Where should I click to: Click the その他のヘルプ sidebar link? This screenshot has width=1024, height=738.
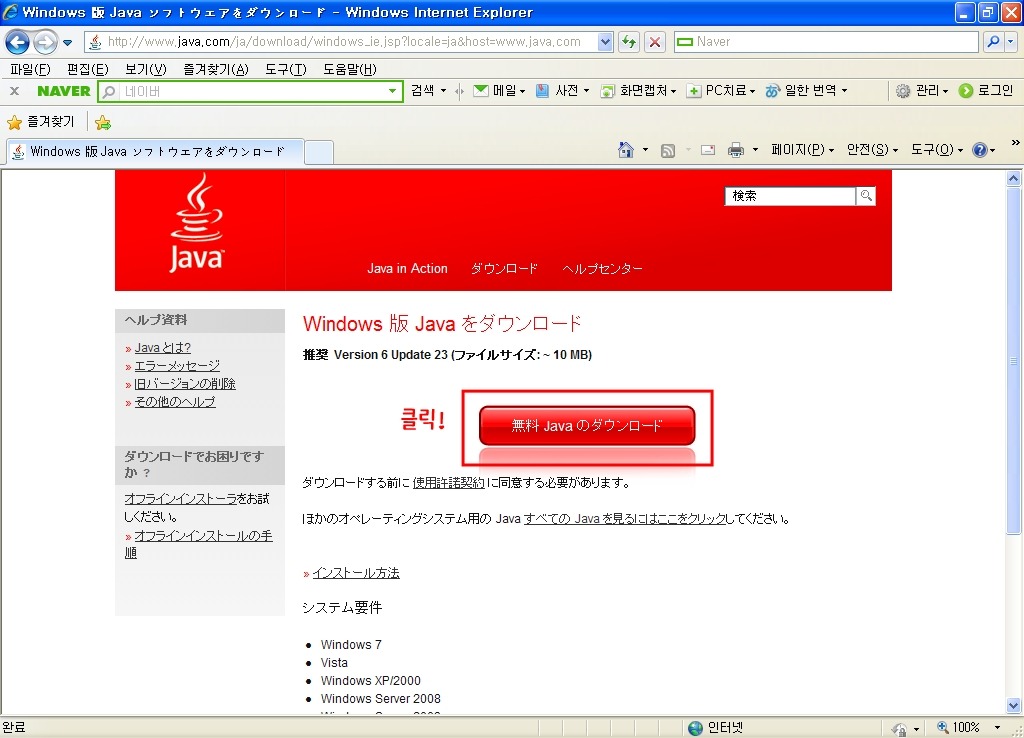coord(175,402)
